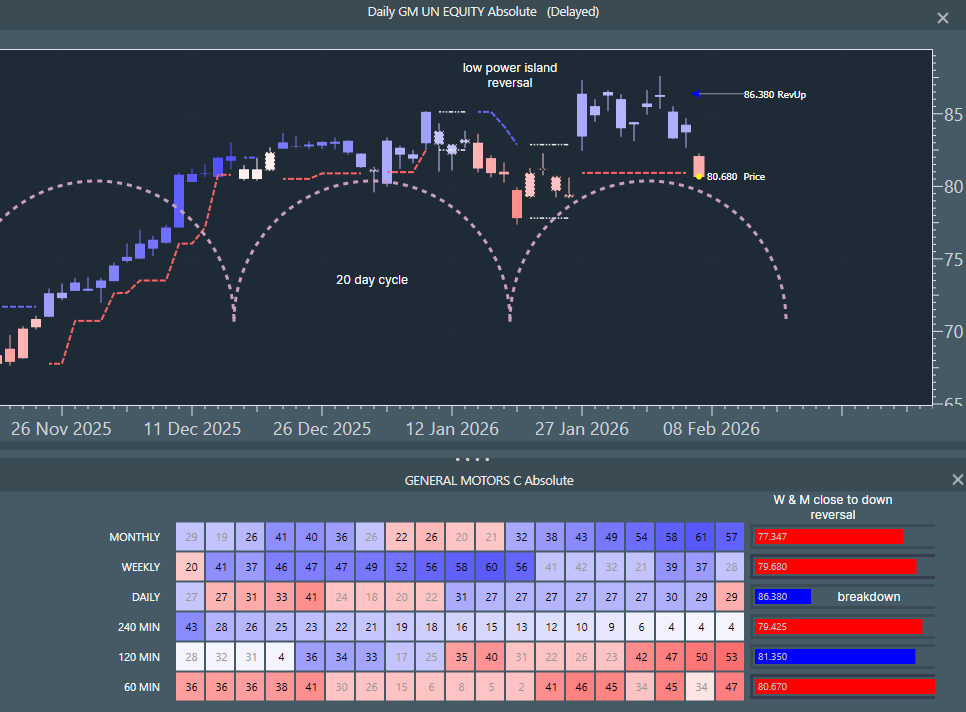This screenshot has width=966, height=712.
Task: Click the Monthly cell showing 61
Action: click(701, 537)
